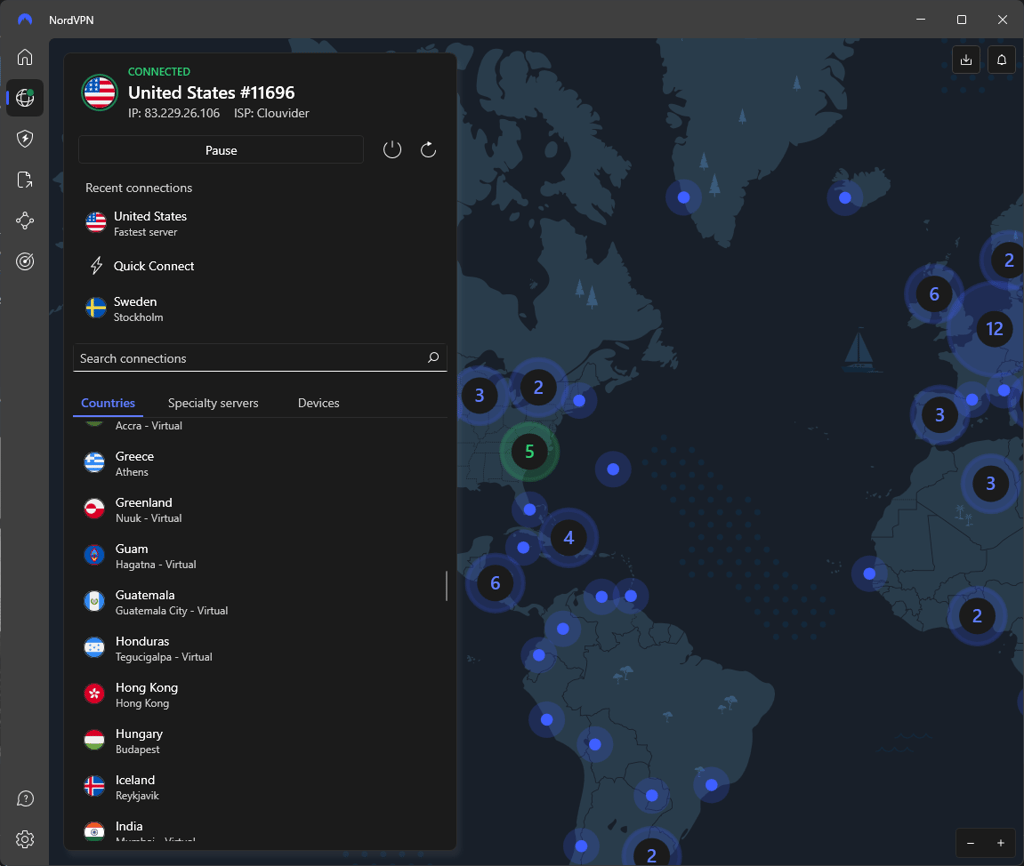Select the globe VPN sidebar icon

tap(25, 98)
